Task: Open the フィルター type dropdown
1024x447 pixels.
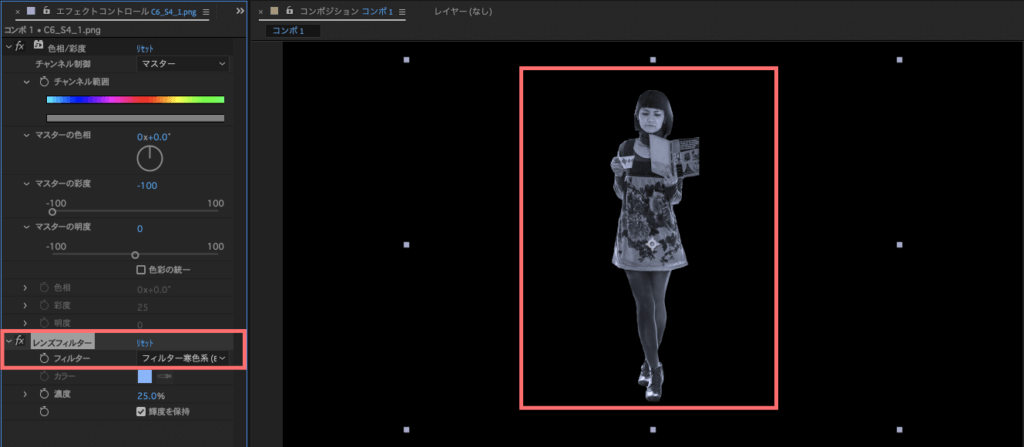Action: pos(182,358)
